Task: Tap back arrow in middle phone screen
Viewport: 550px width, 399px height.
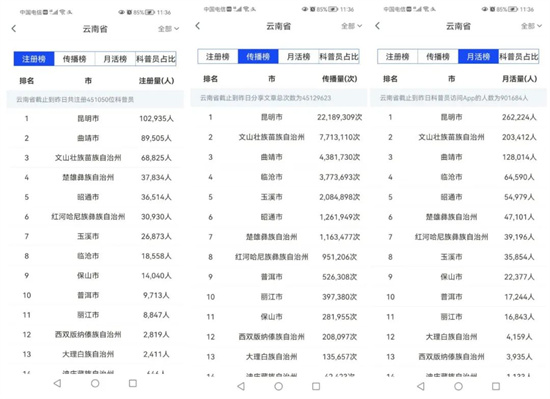Action: click(198, 26)
